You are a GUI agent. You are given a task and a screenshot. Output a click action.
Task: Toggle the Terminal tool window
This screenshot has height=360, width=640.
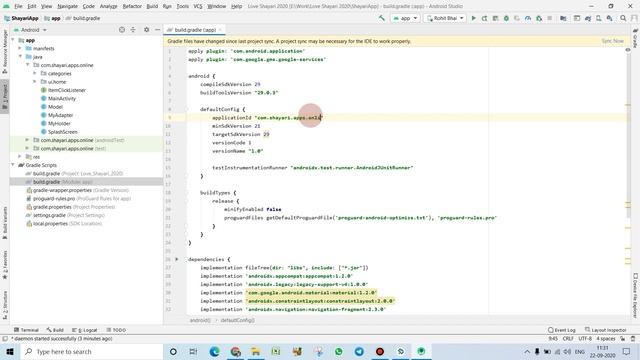tap(26, 330)
